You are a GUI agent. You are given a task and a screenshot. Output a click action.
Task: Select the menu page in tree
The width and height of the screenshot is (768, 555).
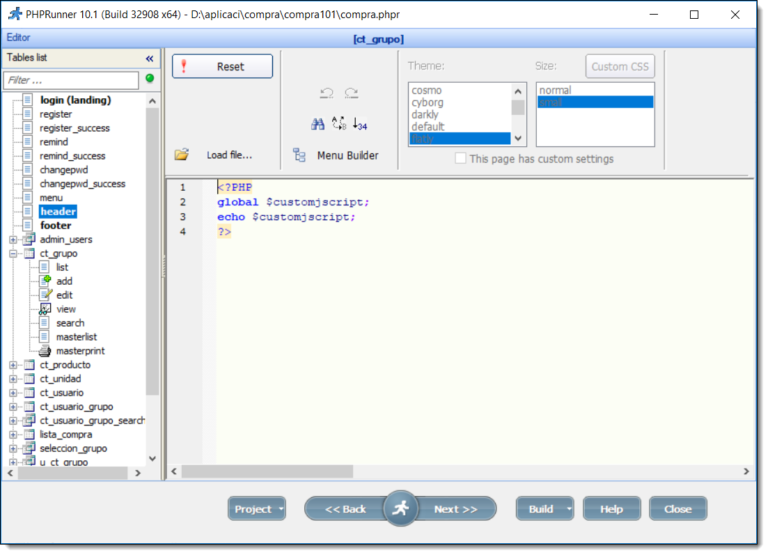click(x=51, y=197)
